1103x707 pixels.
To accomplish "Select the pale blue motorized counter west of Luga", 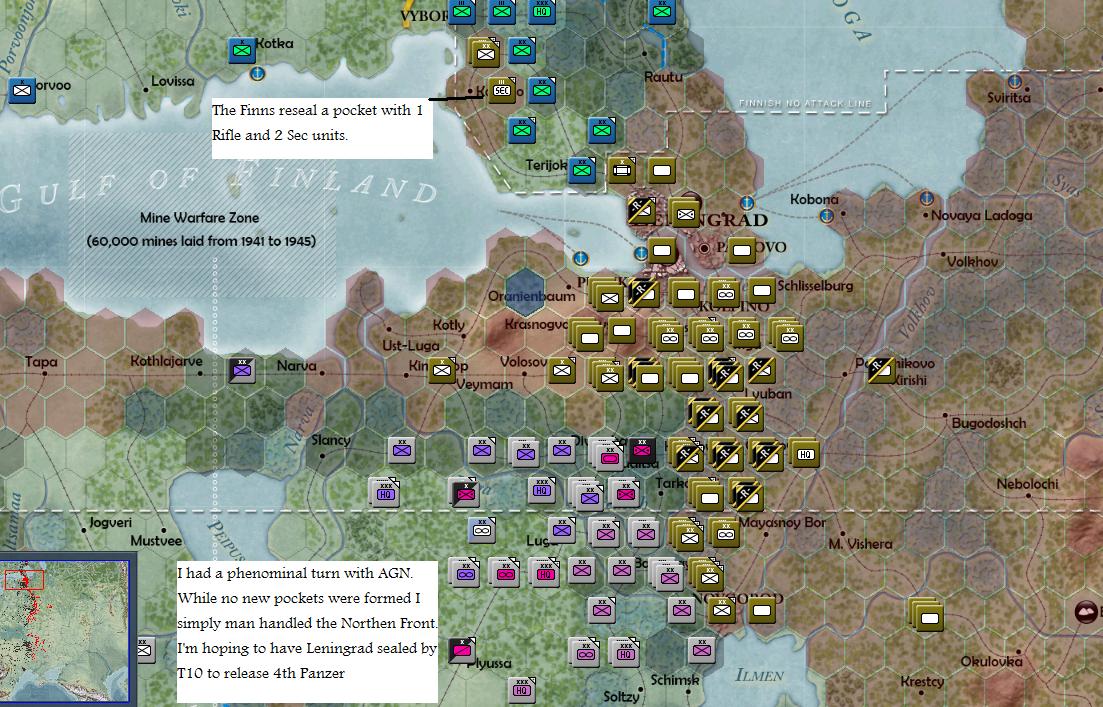I will [x=482, y=530].
